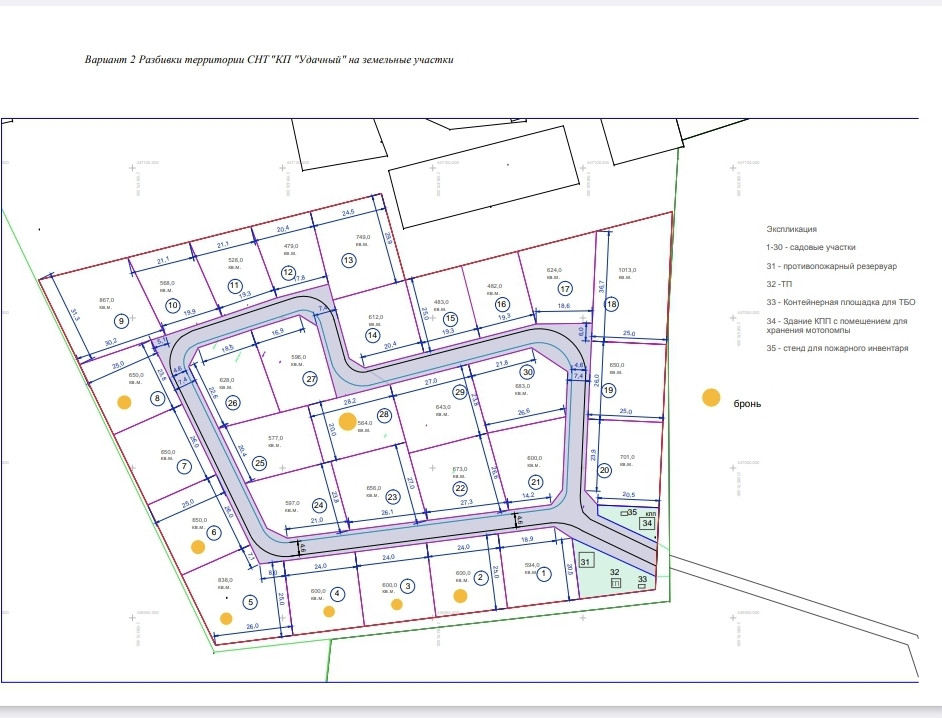Viewport: 942px width, 718px height.
Task: Click the orange reservation dot in plot 8
Action: coord(124,402)
